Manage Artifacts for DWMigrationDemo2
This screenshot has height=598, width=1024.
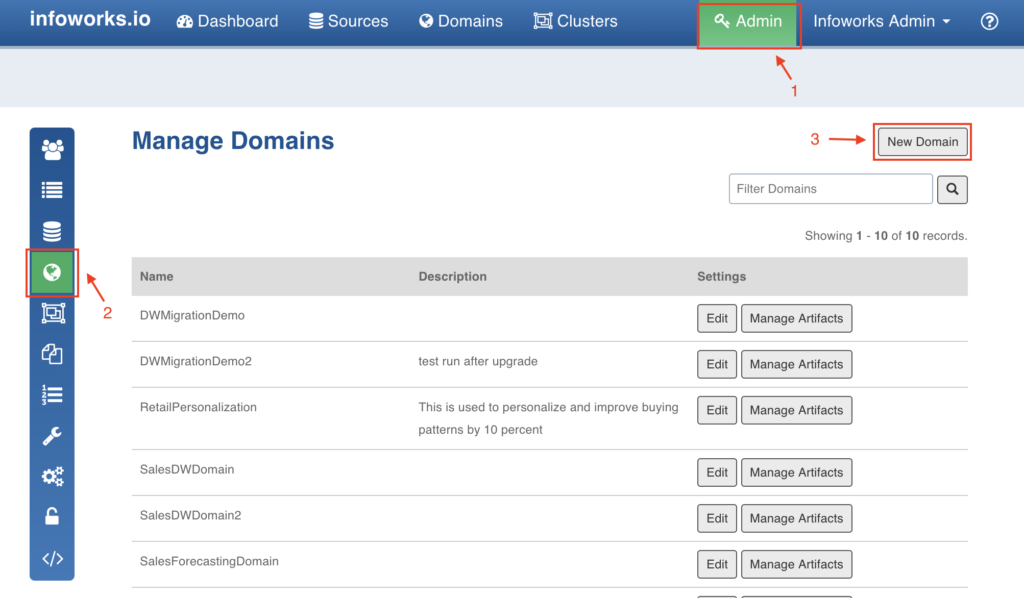[796, 364]
